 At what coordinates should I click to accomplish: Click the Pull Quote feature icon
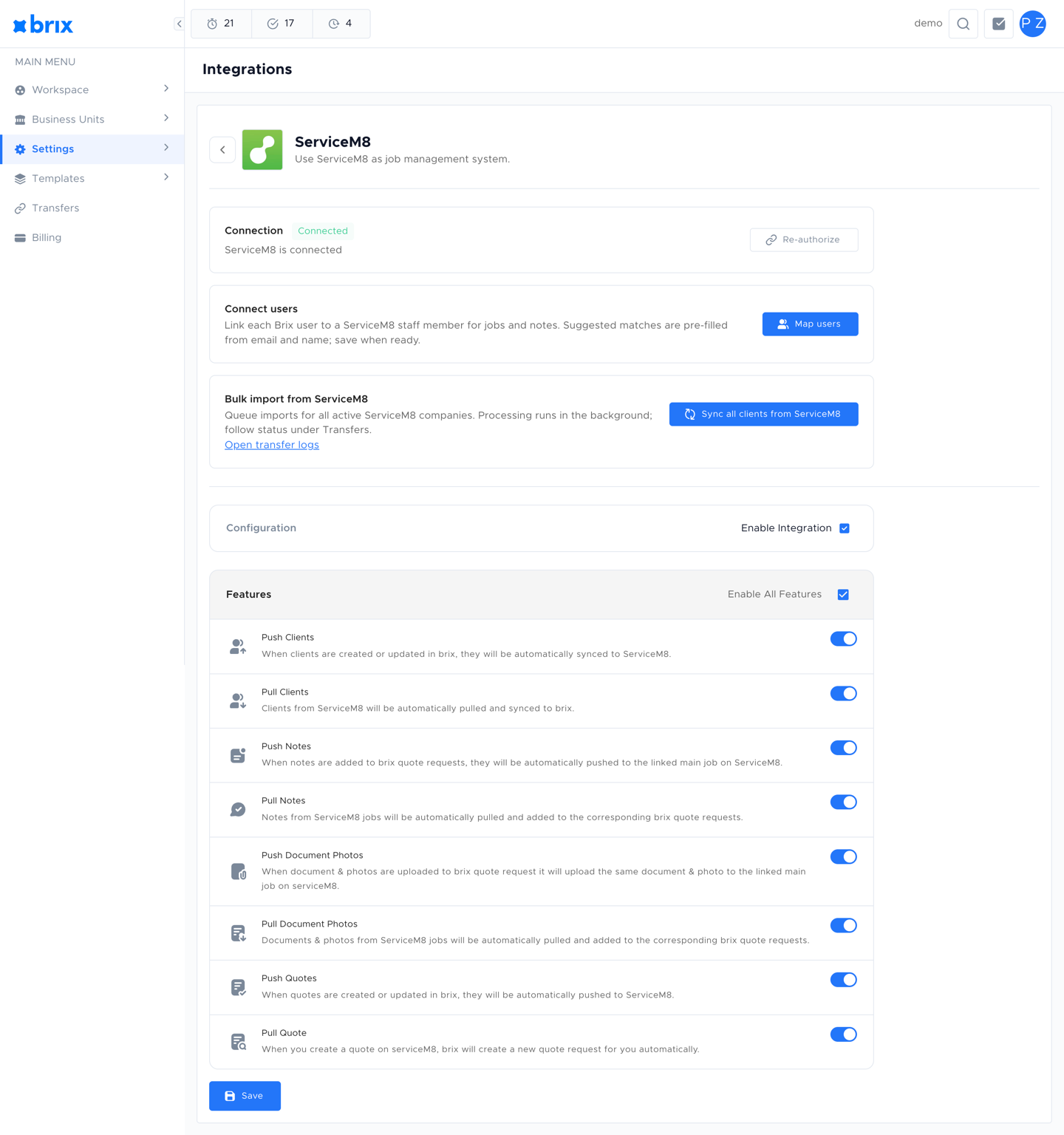click(238, 1042)
